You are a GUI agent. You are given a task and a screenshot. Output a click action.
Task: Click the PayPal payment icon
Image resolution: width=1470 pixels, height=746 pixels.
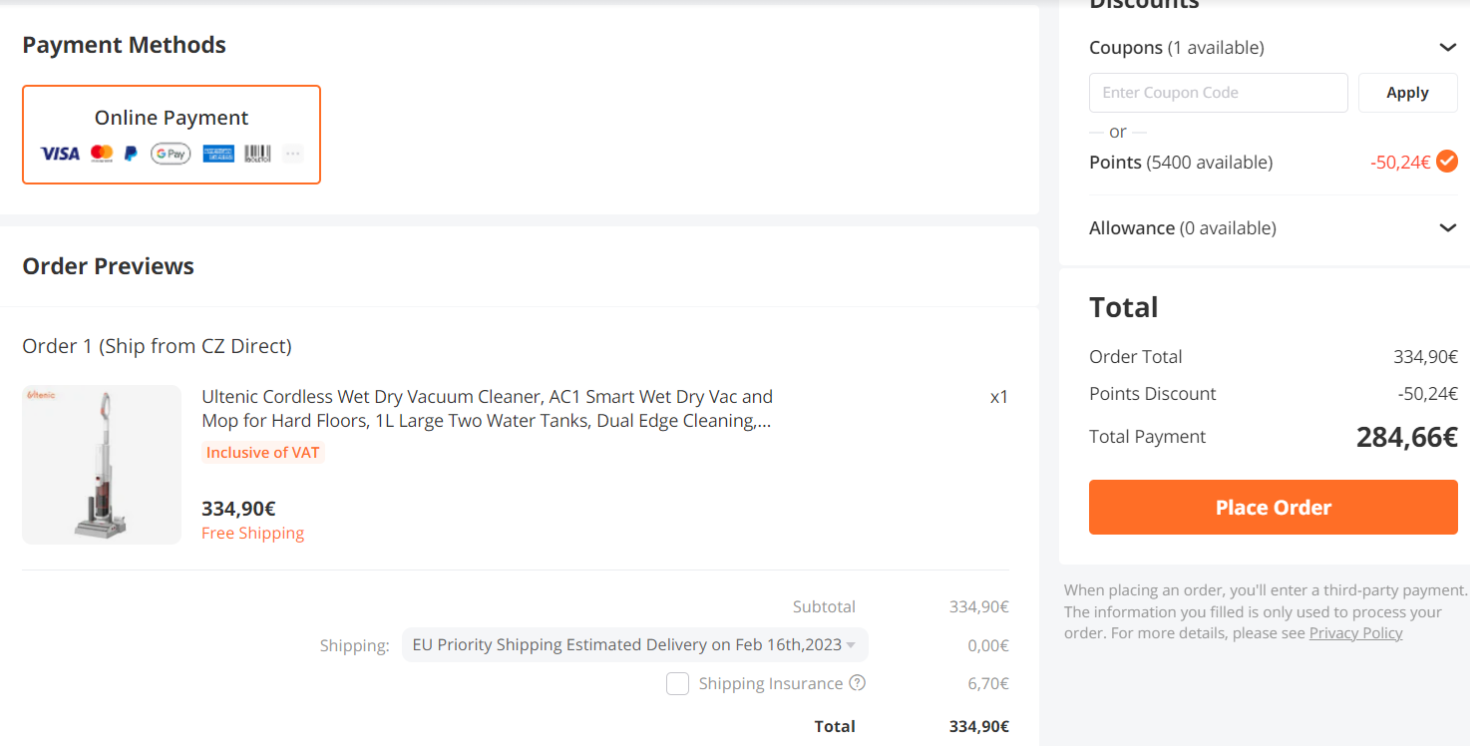click(x=131, y=153)
